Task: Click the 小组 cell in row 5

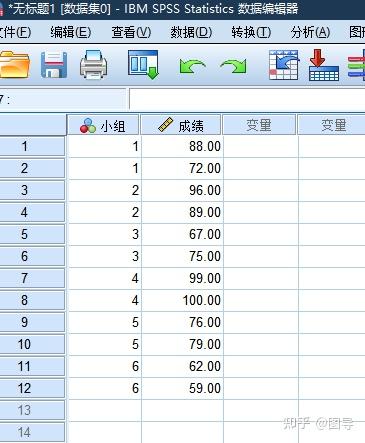Action: pyautogui.click(x=104, y=234)
